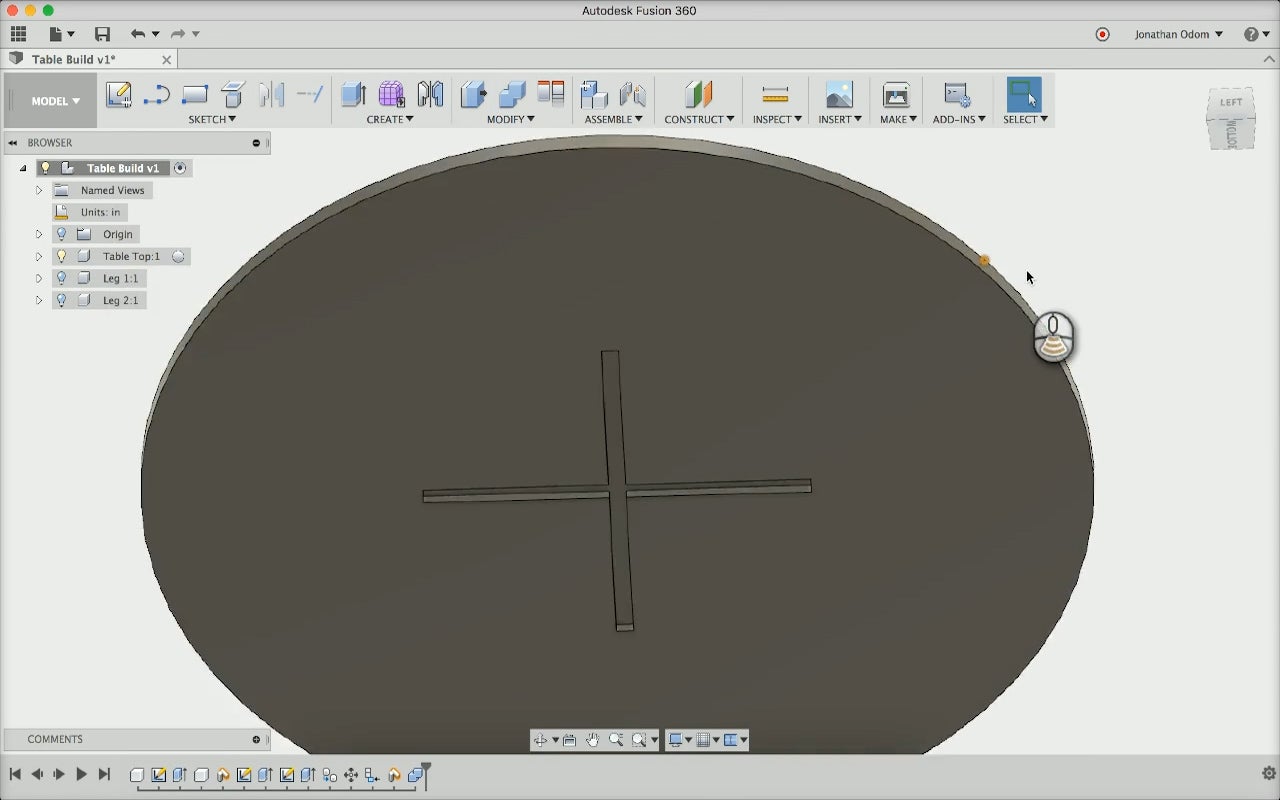Expand the Named Views folder
Image resolution: width=1280 pixels, height=800 pixels.
(39, 190)
